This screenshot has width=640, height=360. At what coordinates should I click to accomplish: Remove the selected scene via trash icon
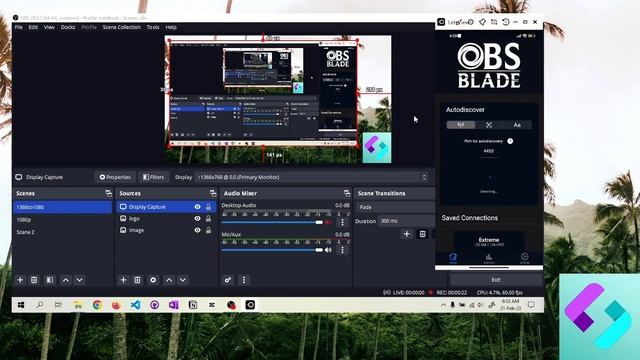point(34,280)
